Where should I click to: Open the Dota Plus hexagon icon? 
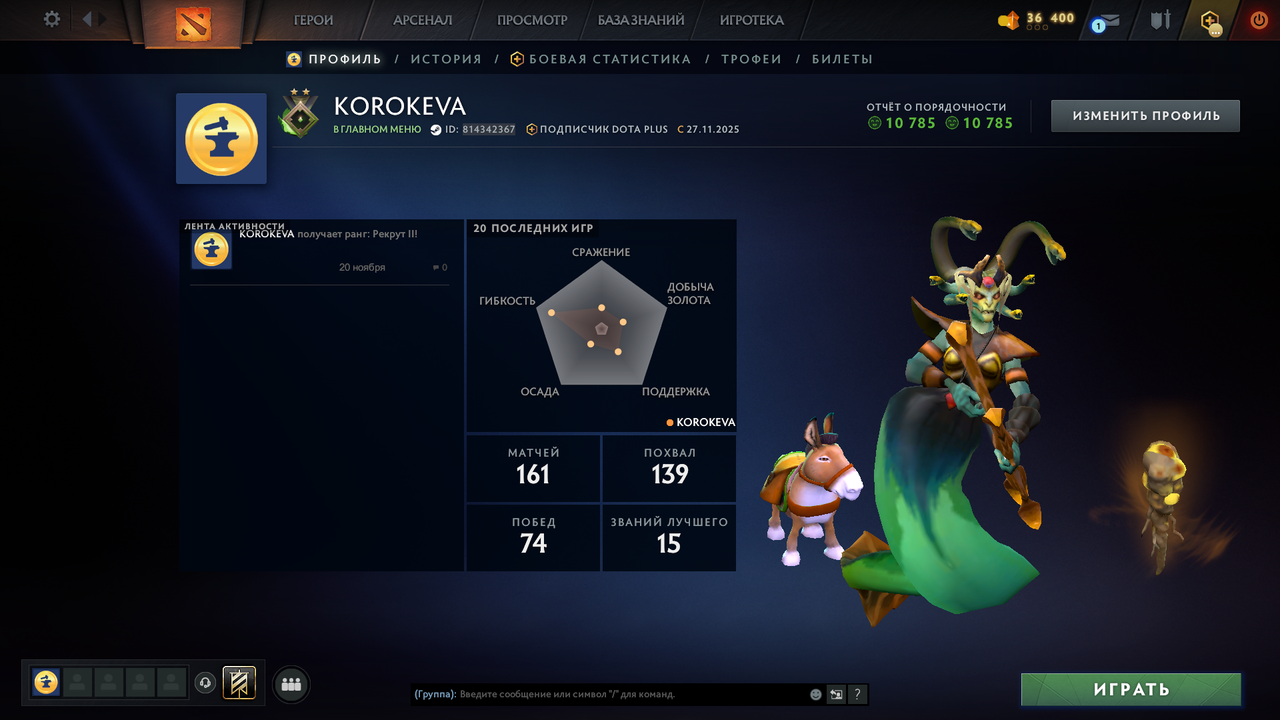tap(1211, 21)
